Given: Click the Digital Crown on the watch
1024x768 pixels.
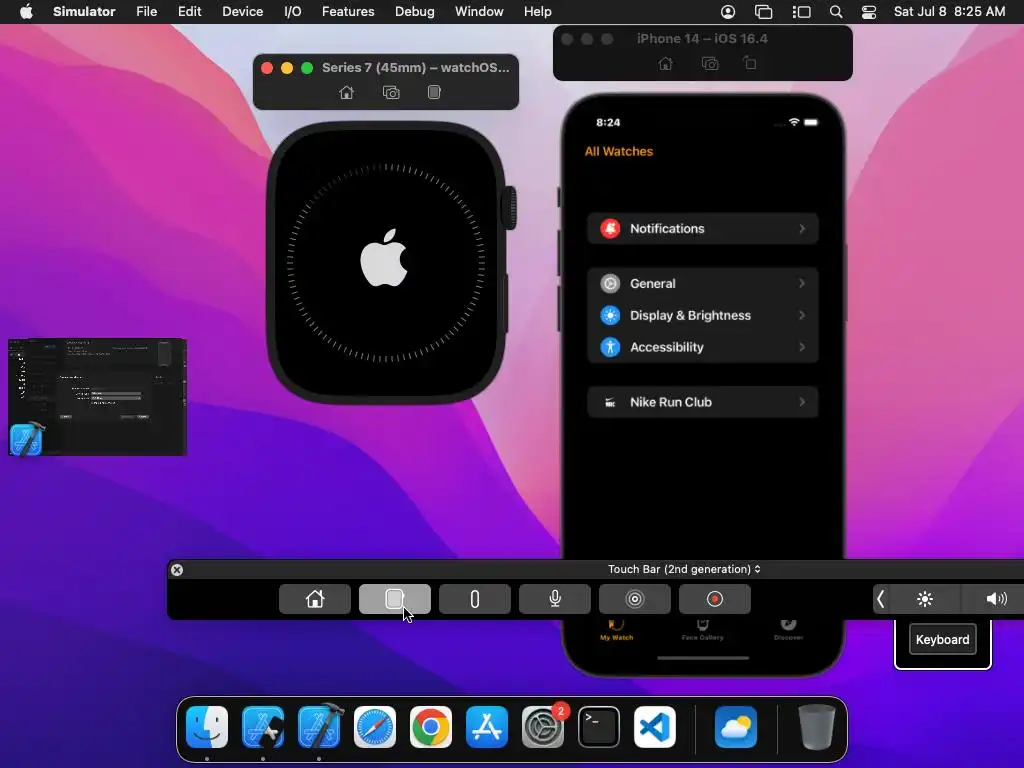Looking at the screenshot, I should coord(509,208).
